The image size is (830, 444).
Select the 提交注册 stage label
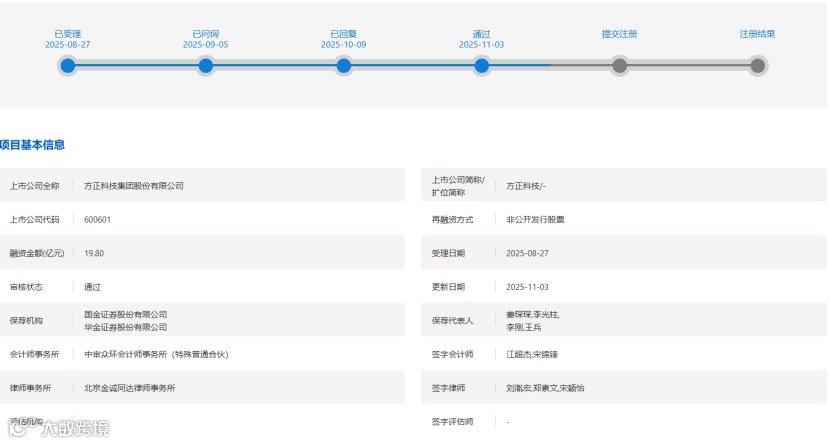[619, 34]
